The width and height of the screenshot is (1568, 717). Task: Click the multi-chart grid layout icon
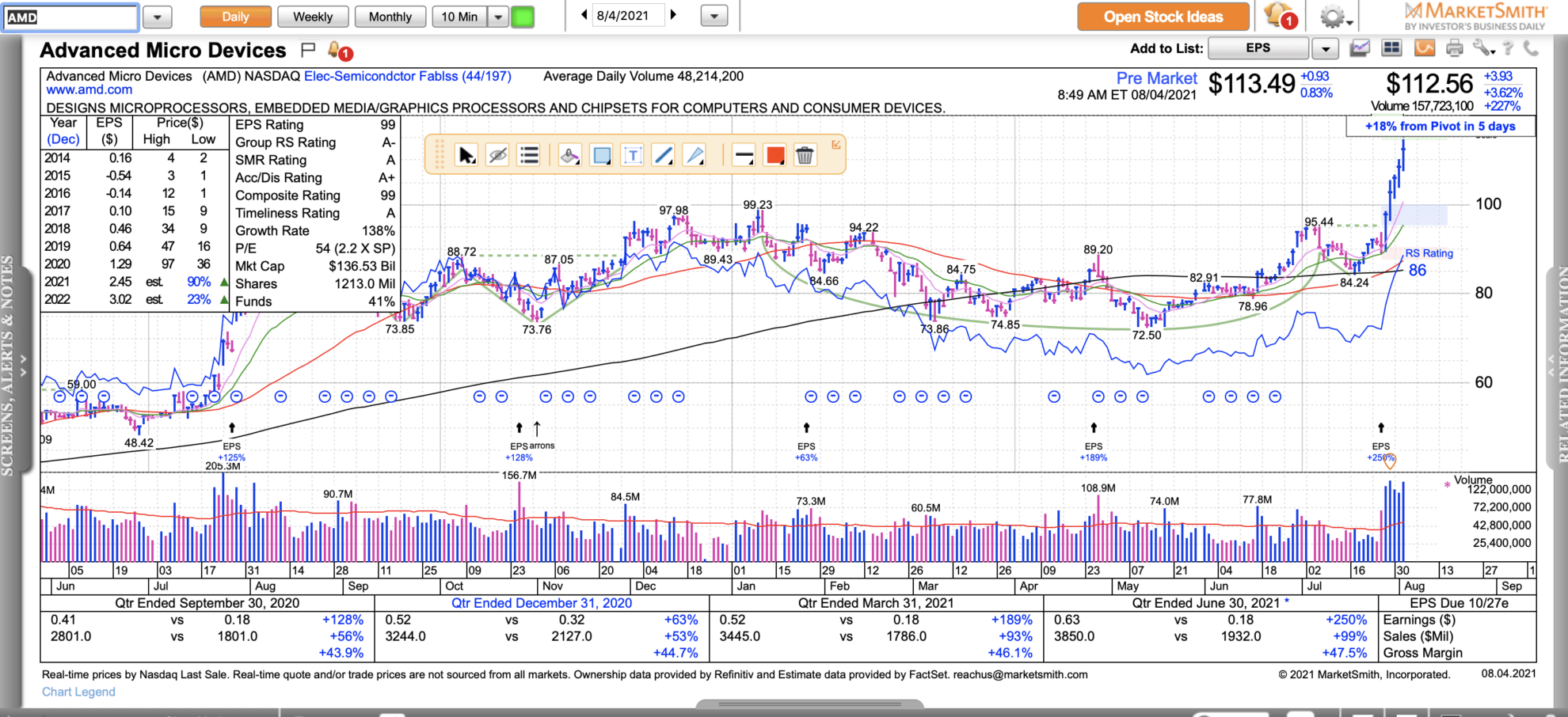pos(1391,48)
